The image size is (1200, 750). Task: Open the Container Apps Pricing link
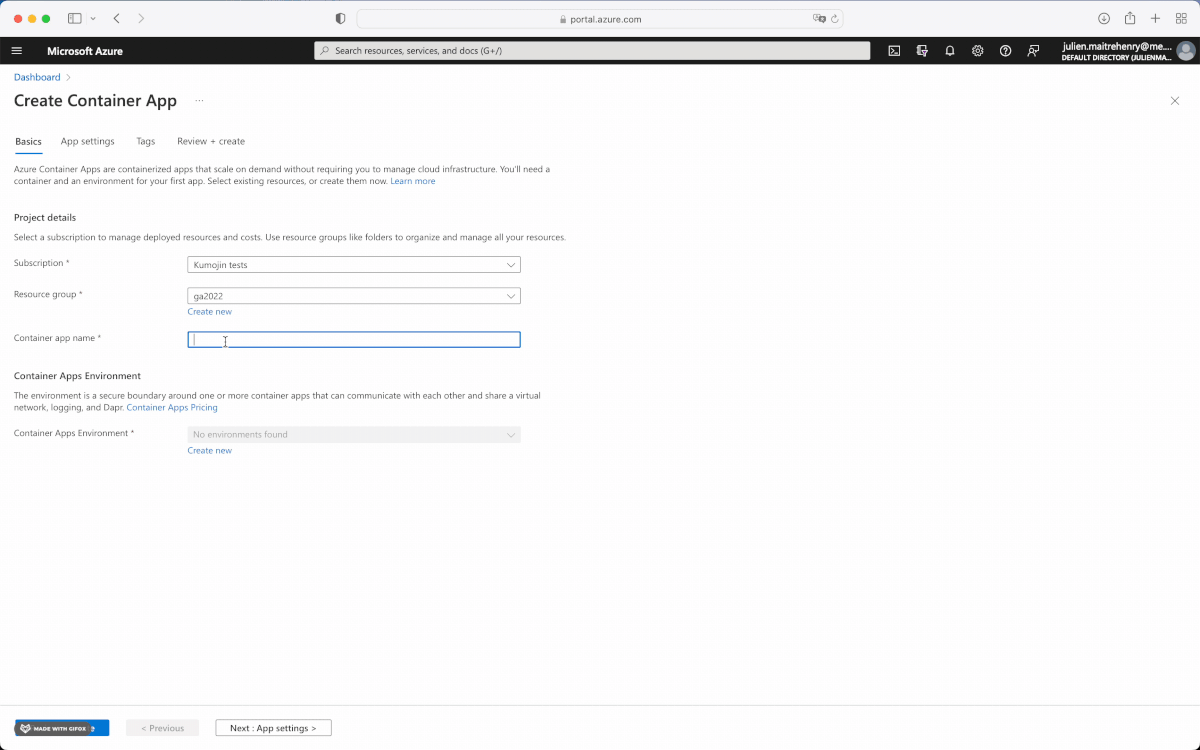[172, 407]
